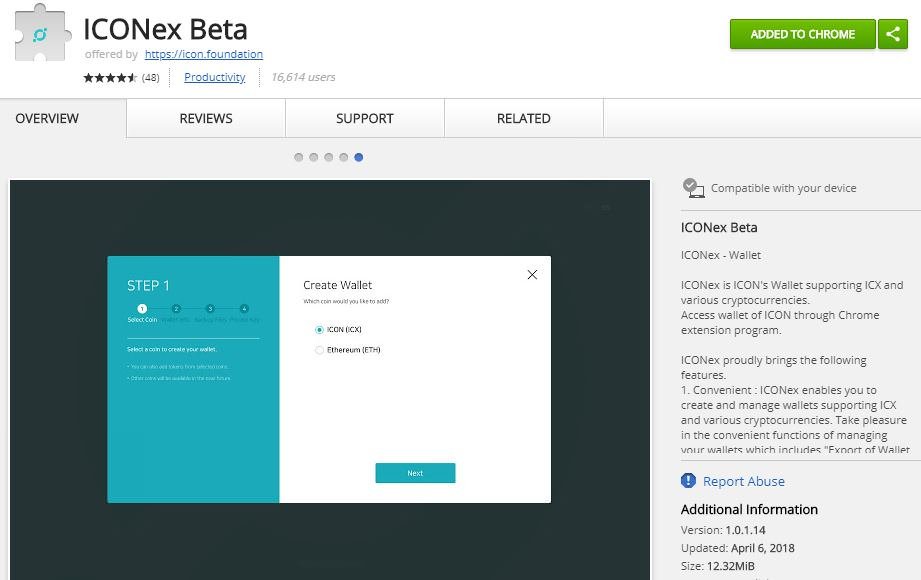Image resolution: width=921 pixels, height=580 pixels.
Task: Close the Create Wallet dialog with X
Action: point(532,274)
